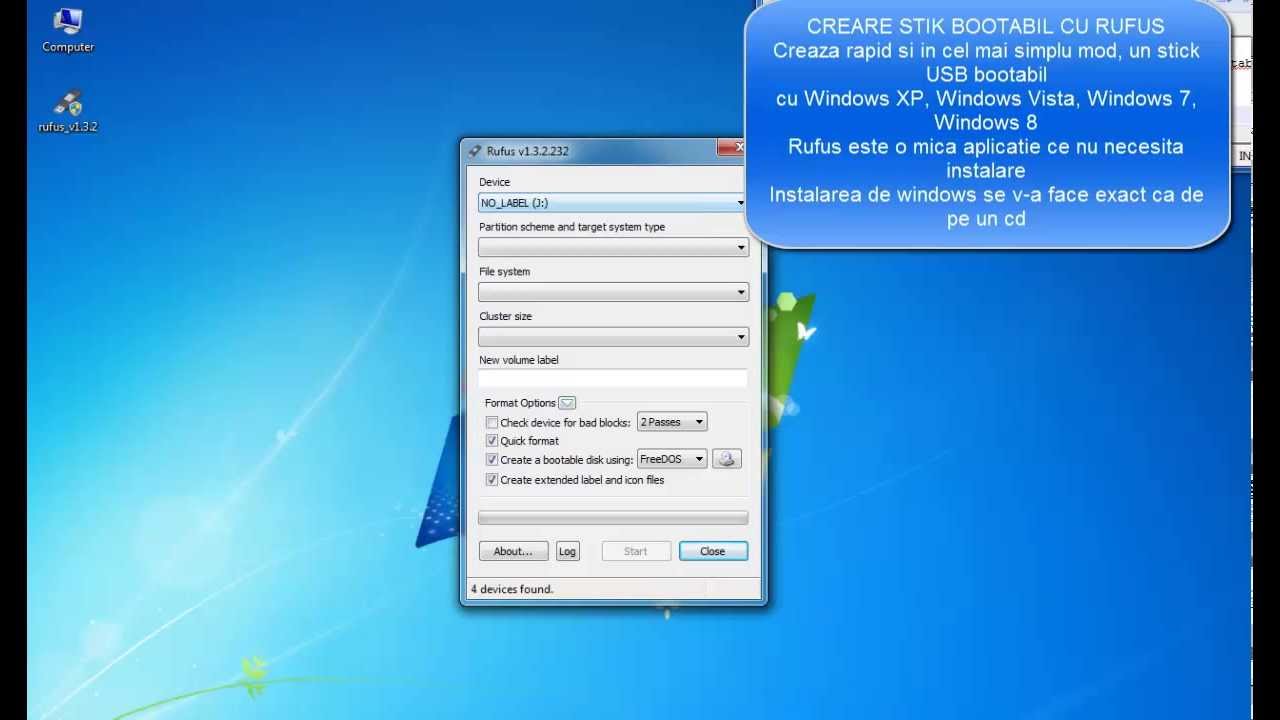Uncheck the Quick format checkbox
The image size is (1280, 720).
click(x=492, y=441)
